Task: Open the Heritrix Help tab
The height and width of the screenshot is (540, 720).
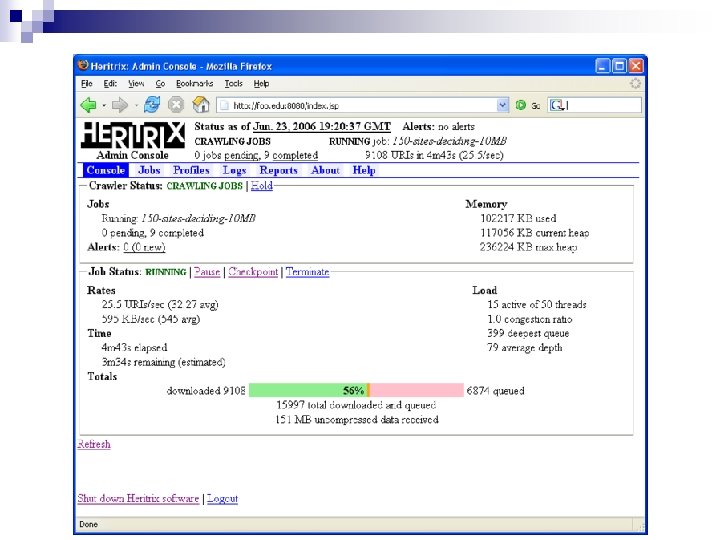Action: [364, 170]
